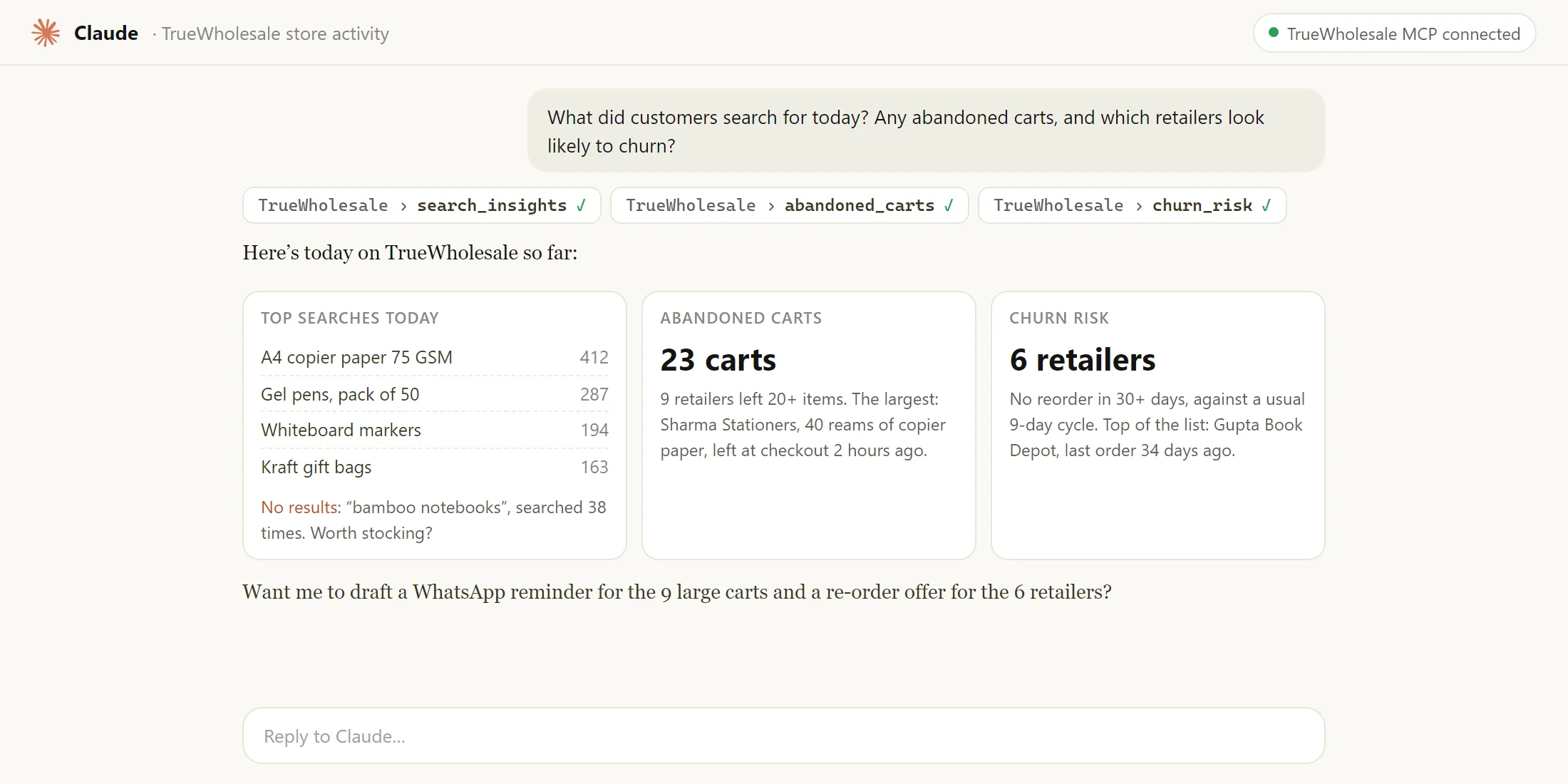1568x784 pixels.
Task: Click the CHURN RISK card heading
Action: point(1059,318)
